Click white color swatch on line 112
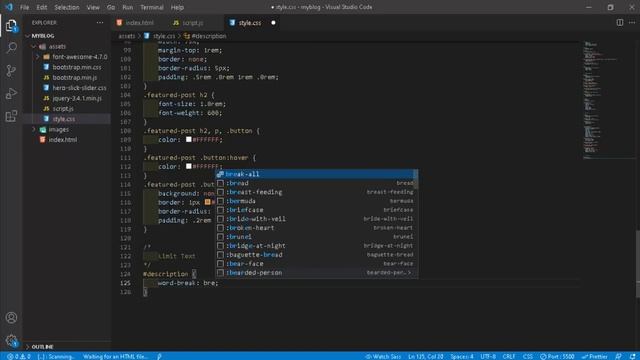Viewport: 640px width, 360px height. (x=189, y=166)
